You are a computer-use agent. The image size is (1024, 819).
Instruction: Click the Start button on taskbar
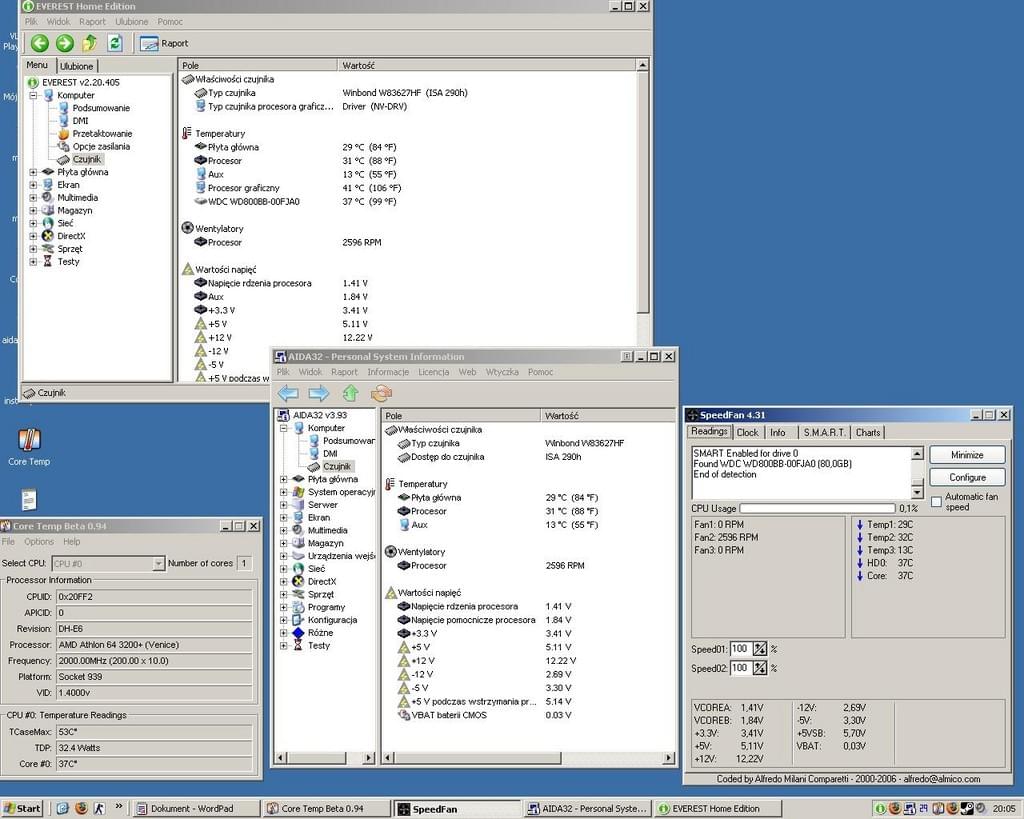pos(22,809)
